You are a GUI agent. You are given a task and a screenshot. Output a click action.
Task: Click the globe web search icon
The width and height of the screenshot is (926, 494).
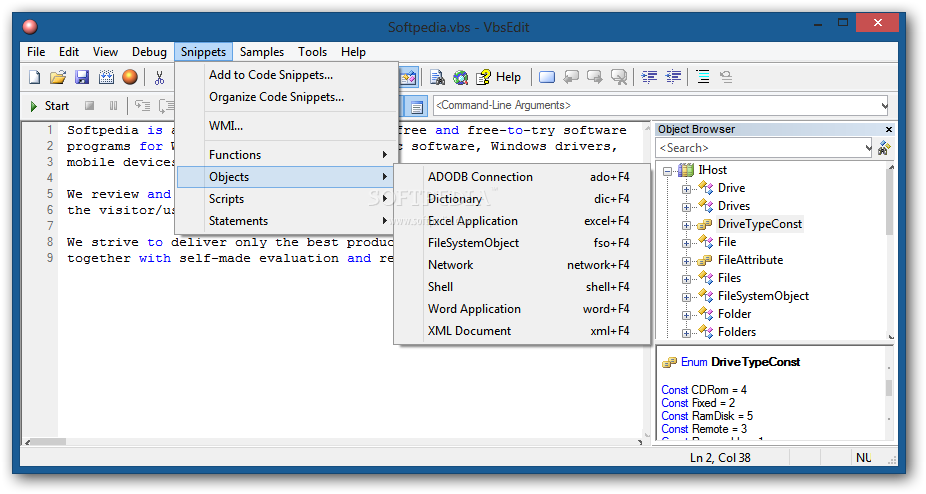click(x=461, y=77)
